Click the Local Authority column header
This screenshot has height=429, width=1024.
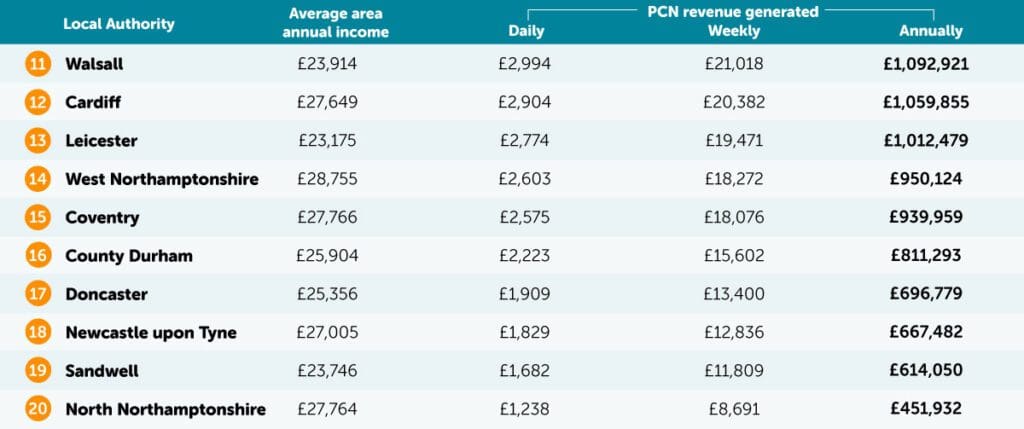tap(118, 23)
